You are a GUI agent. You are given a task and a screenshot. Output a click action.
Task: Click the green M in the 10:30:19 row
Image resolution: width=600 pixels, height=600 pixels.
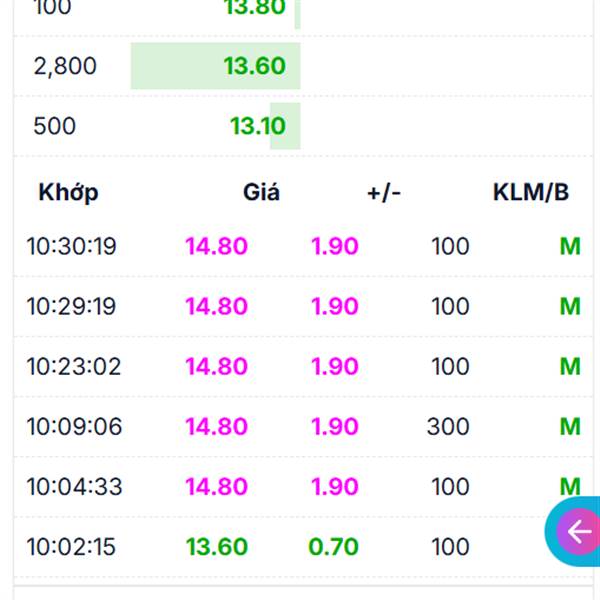coord(570,246)
